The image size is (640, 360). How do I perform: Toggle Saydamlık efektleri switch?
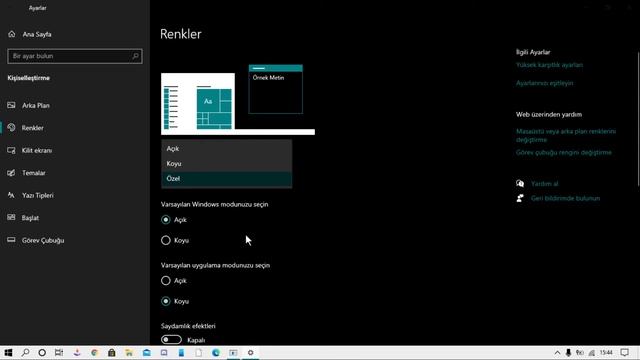pyautogui.click(x=171, y=340)
